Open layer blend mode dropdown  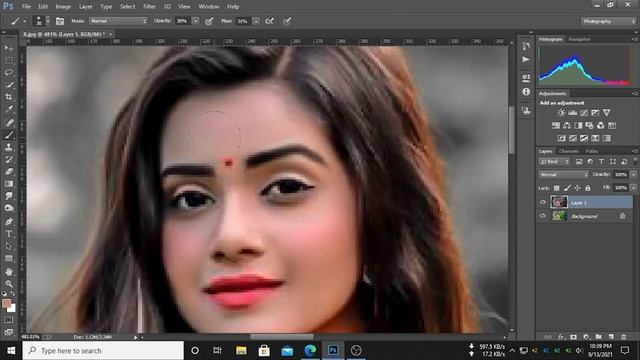(563, 175)
